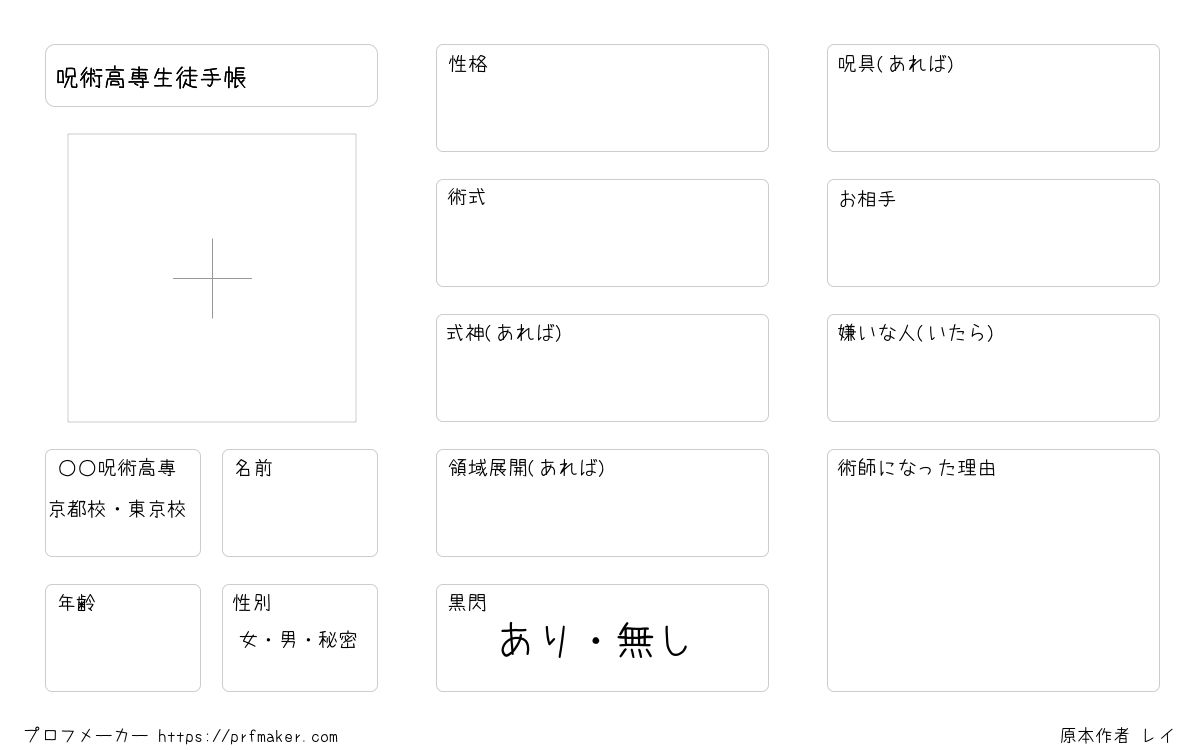Viewport: 1200px width, 750px height.
Task: Pick 男 in the 性別 box
Action: pos(288,640)
